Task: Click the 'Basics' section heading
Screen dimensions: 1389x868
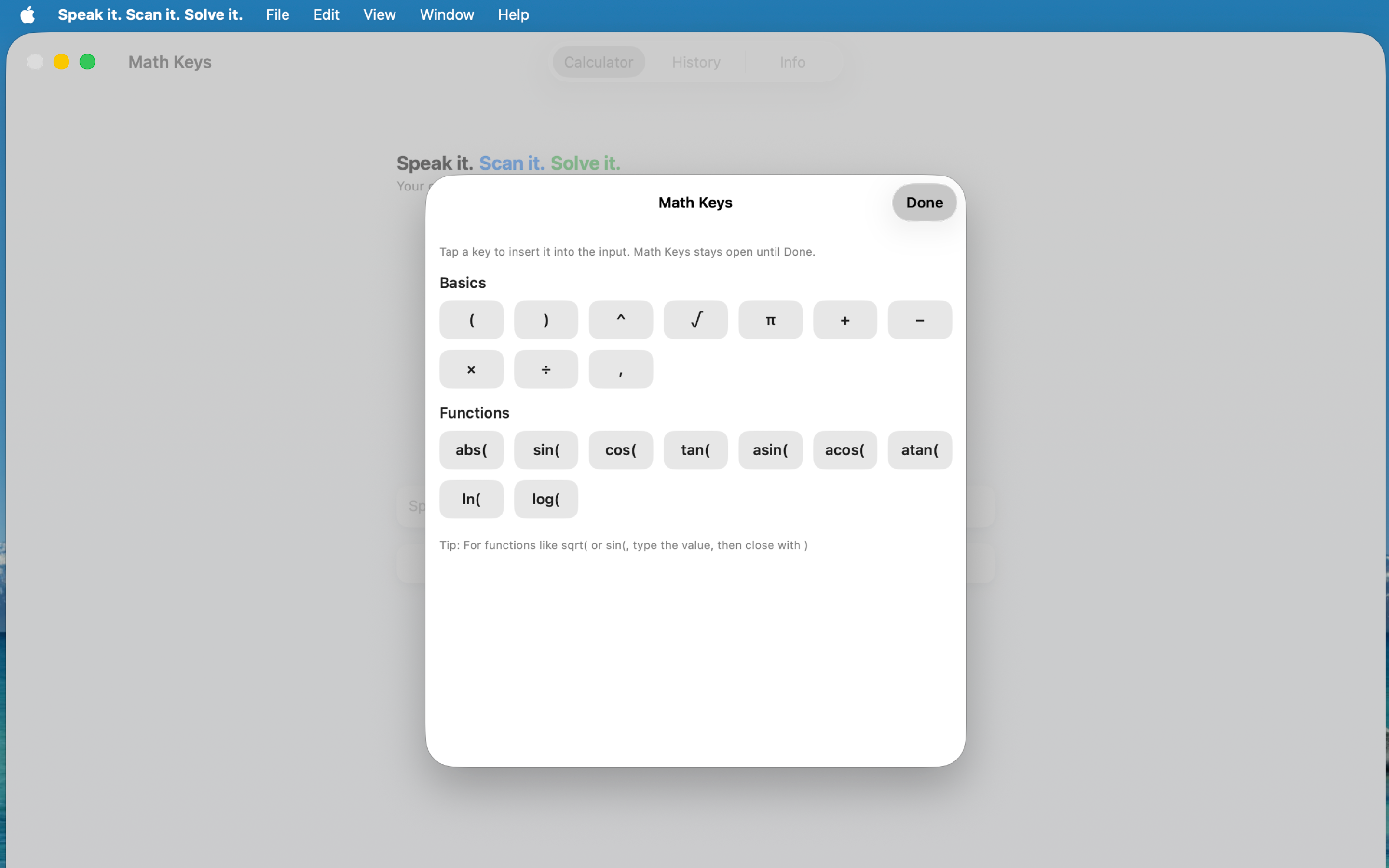Action: 463,283
